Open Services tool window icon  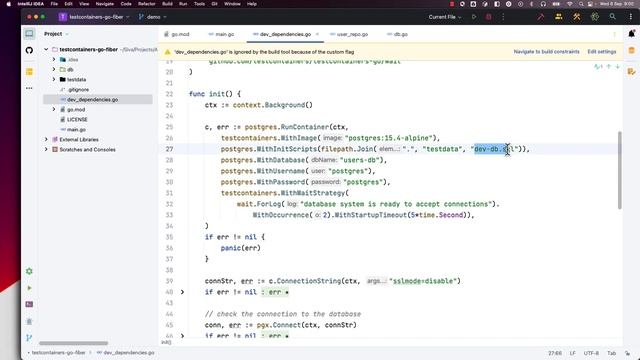pos(29,271)
